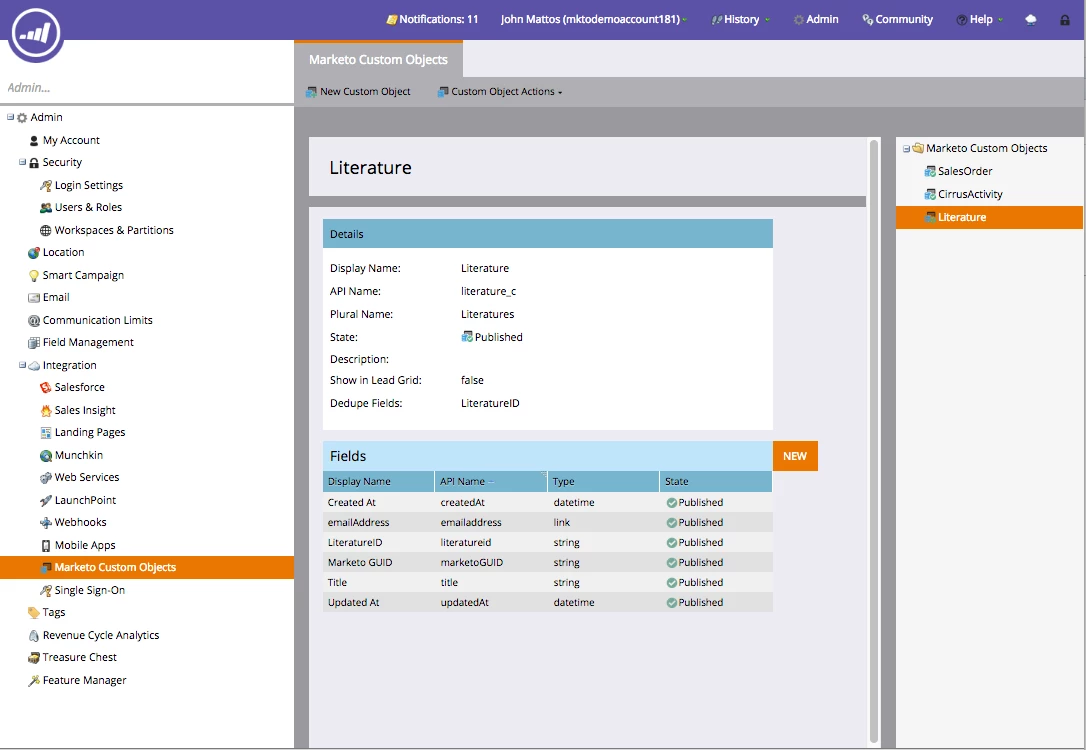Click the Details section header
Viewport: 1086px width, 750px height.
[x=547, y=234]
